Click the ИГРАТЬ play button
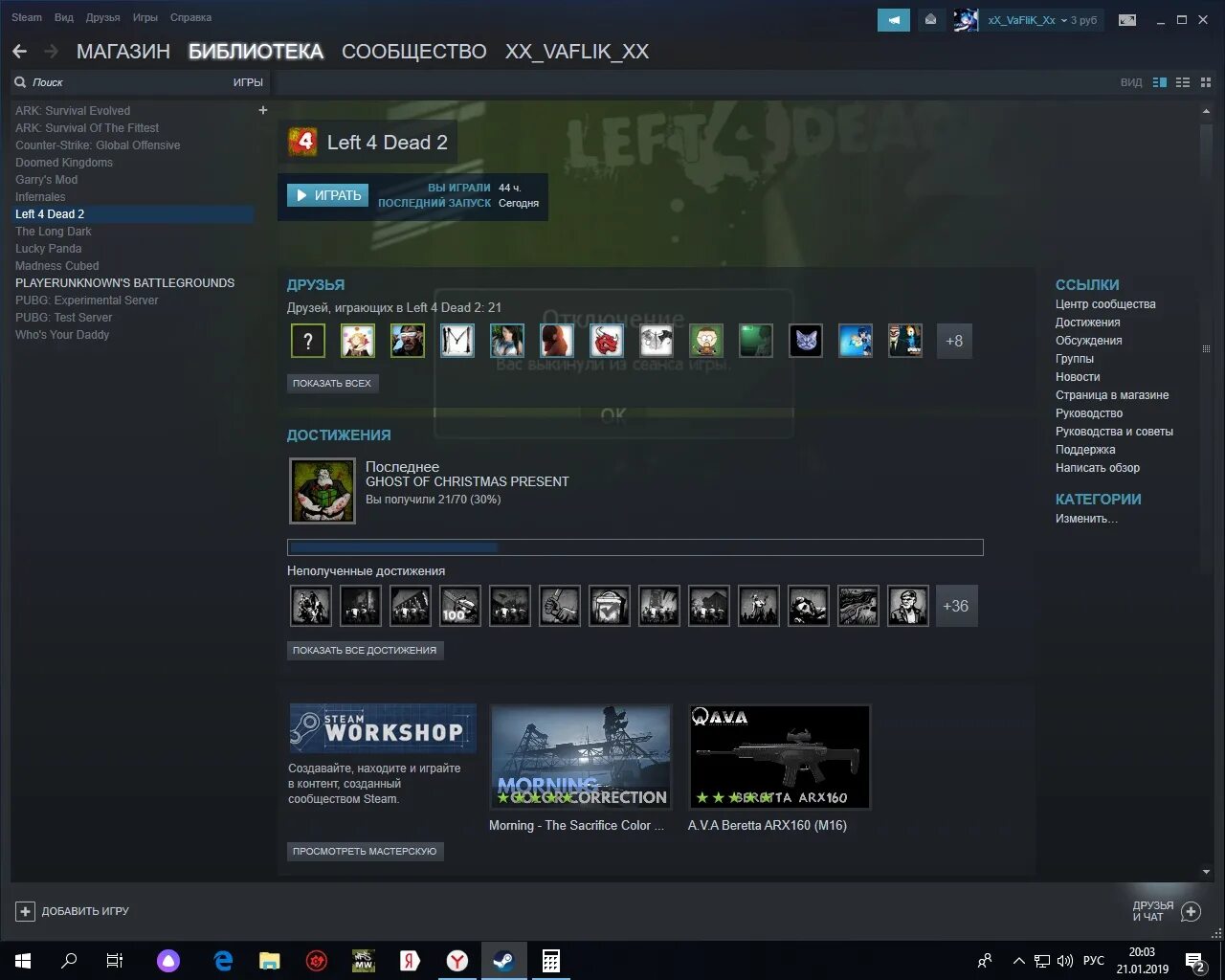Viewport: 1225px width, 980px height. tap(327, 195)
